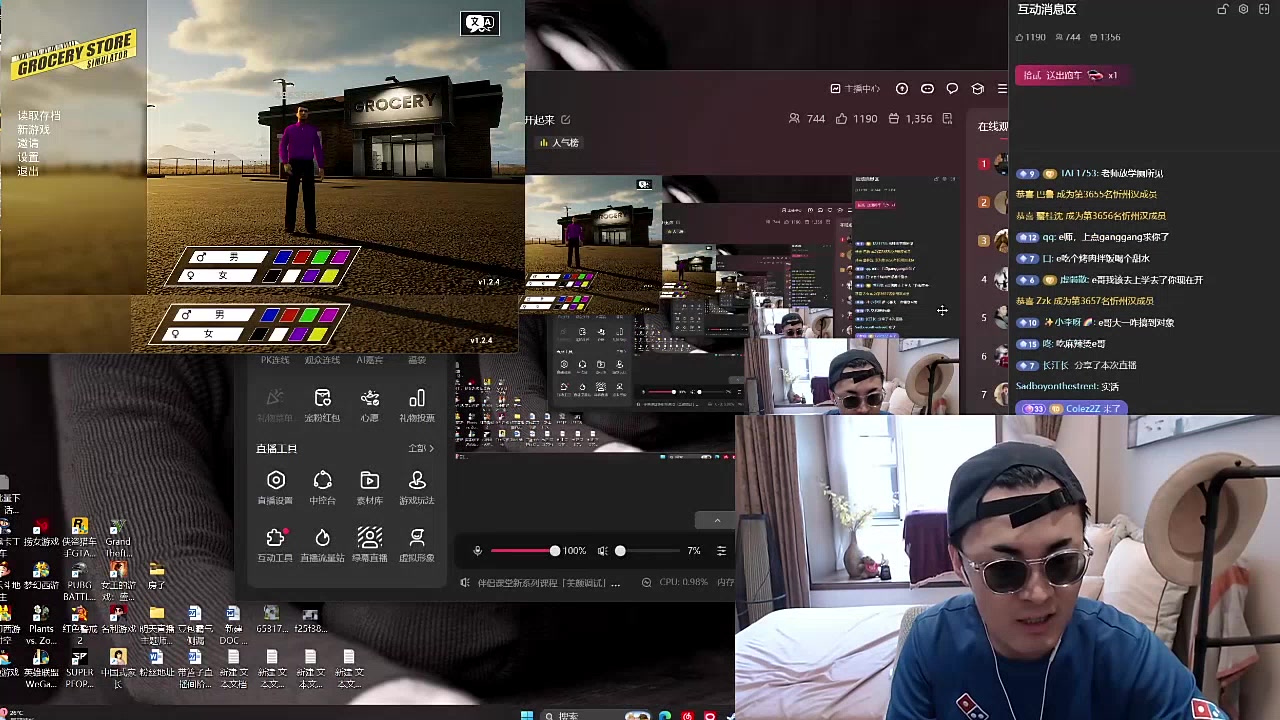Open the Windows Start menu

tap(527, 715)
